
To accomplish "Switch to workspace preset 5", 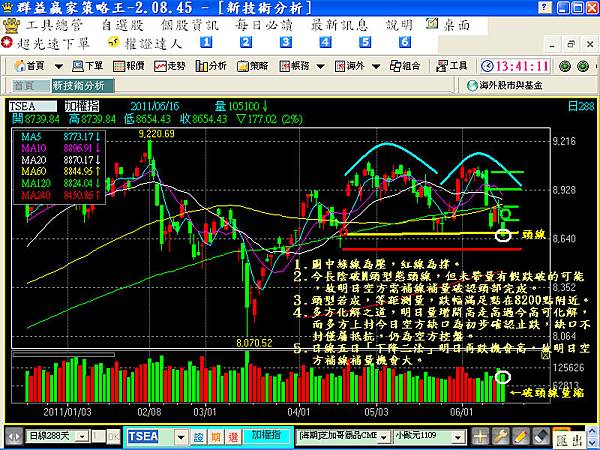I will [x=365, y=42].
